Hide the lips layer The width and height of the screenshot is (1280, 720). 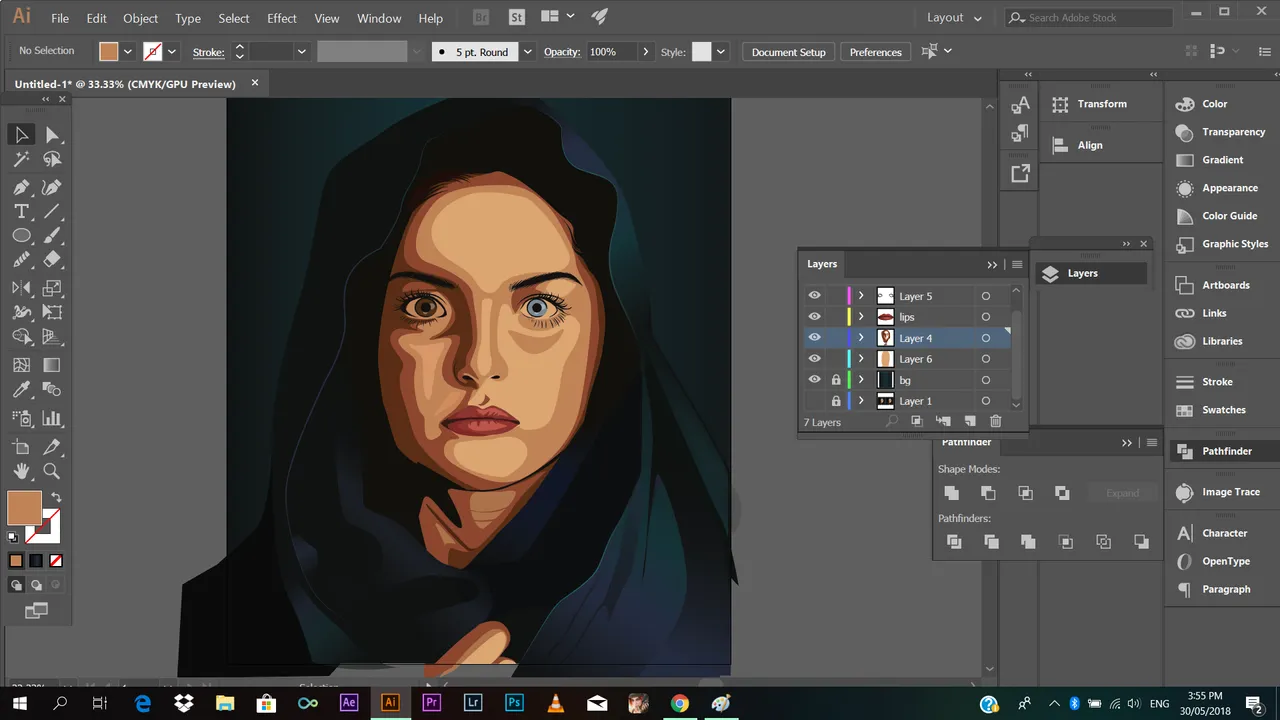[x=814, y=317]
